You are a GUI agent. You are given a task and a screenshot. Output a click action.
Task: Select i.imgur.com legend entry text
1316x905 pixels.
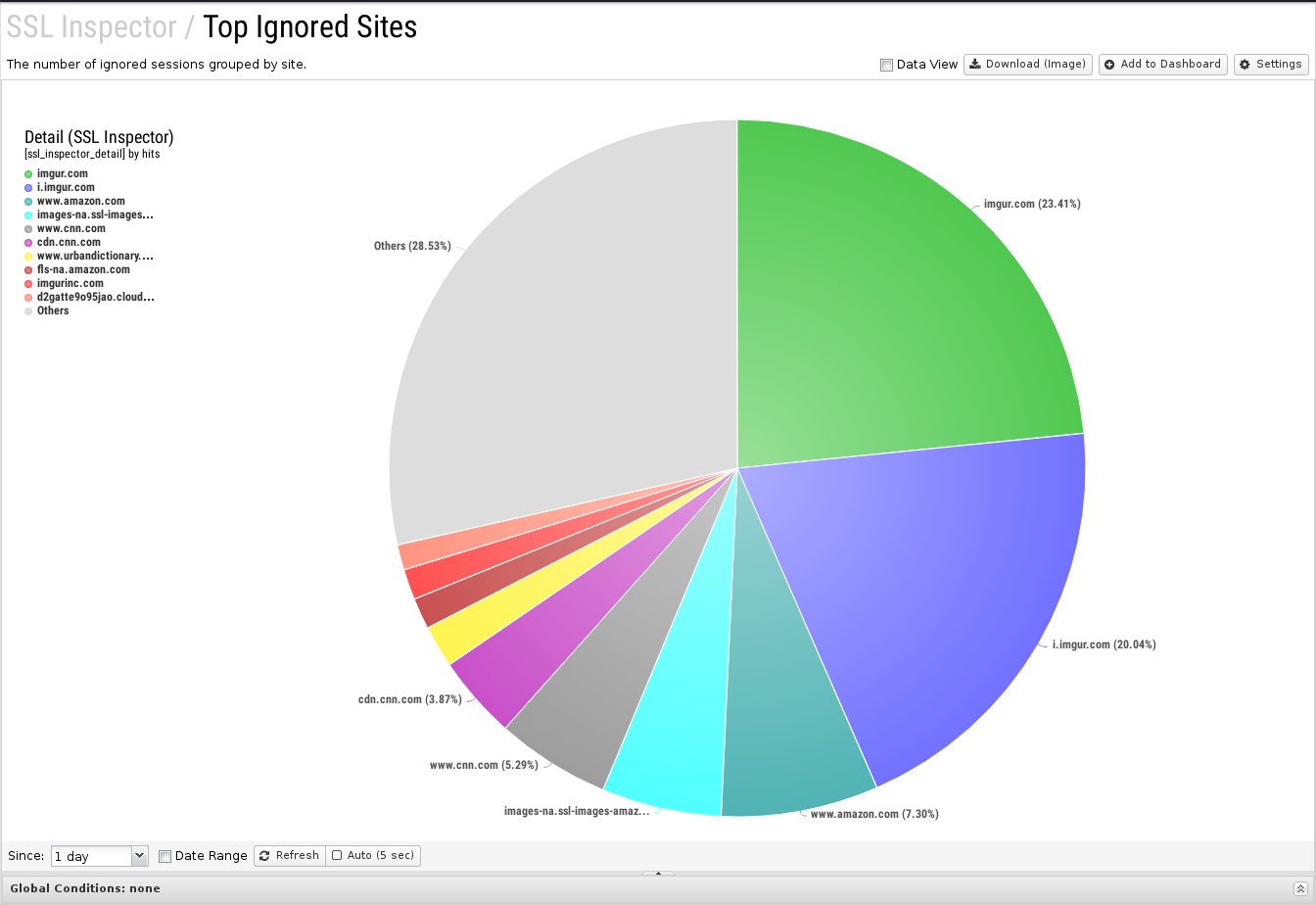click(66, 187)
